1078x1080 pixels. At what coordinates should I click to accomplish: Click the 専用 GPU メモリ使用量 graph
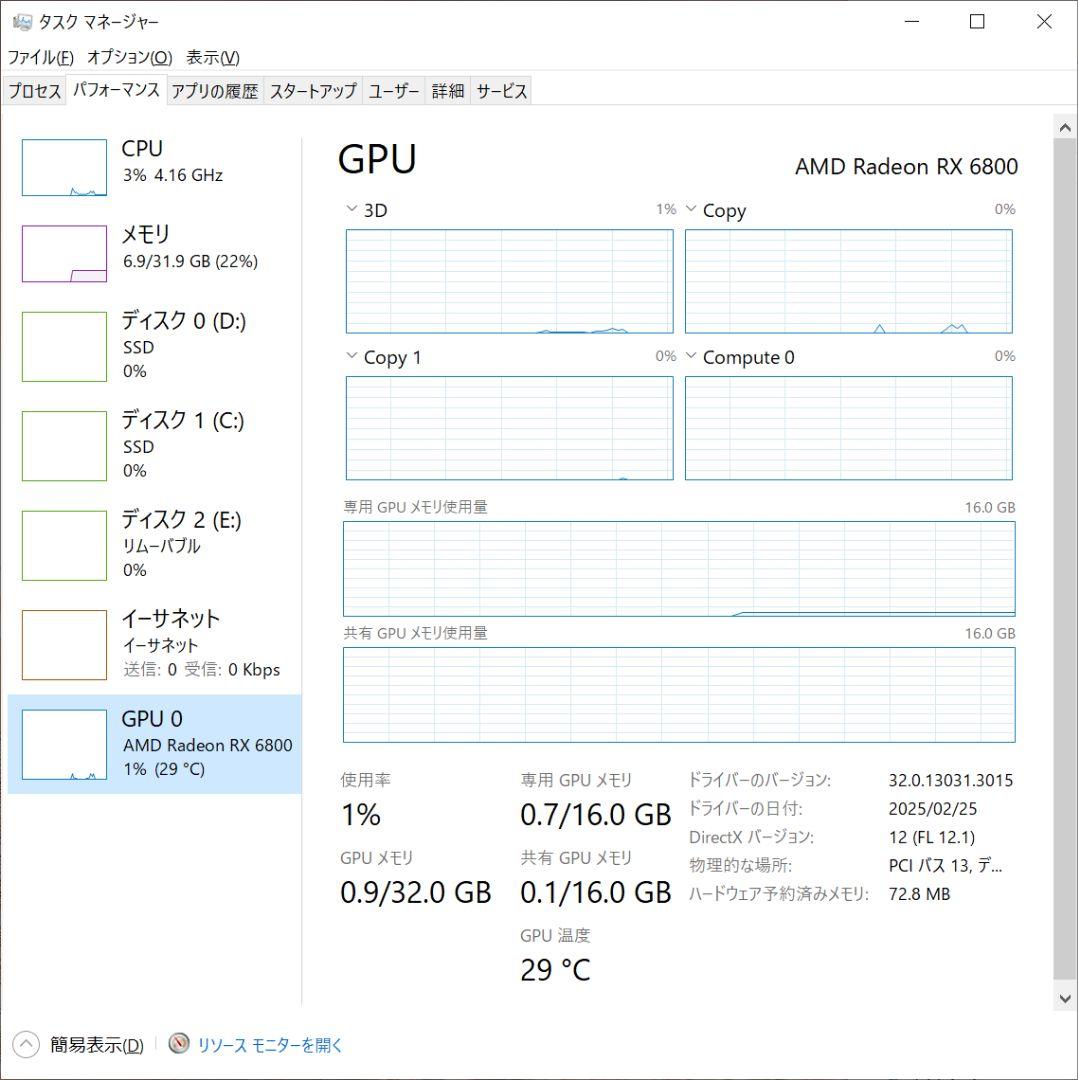679,568
